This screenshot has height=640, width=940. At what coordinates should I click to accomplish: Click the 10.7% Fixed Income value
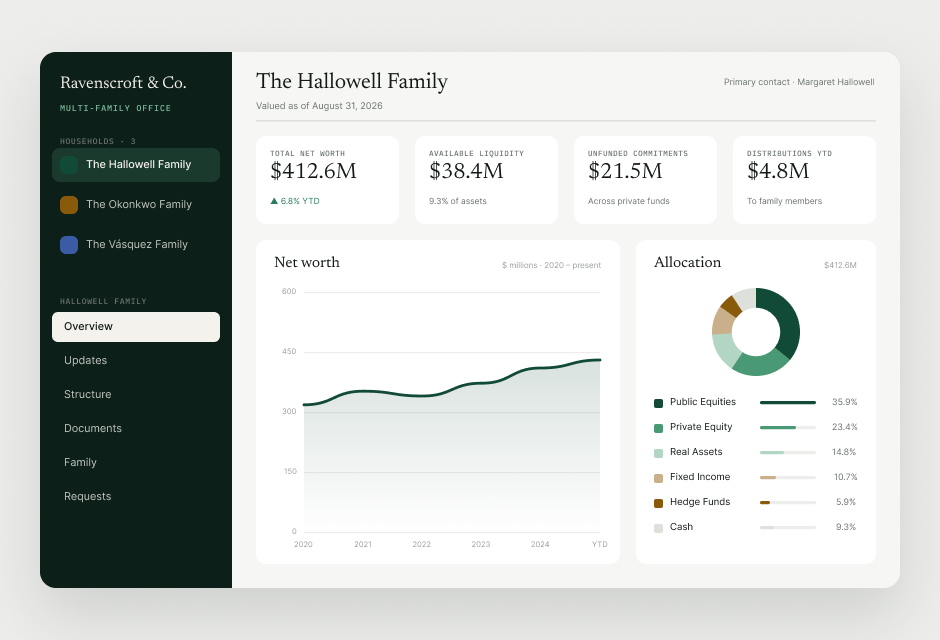coord(846,478)
